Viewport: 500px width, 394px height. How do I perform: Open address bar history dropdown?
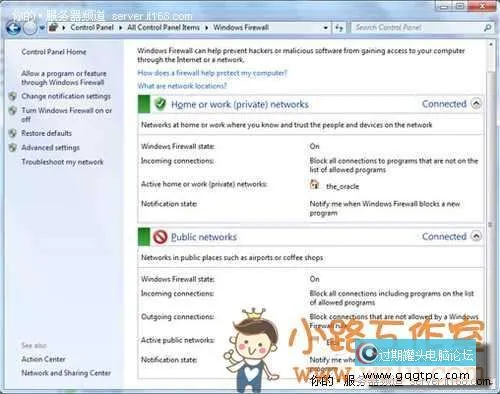pyautogui.click(x=326, y=28)
